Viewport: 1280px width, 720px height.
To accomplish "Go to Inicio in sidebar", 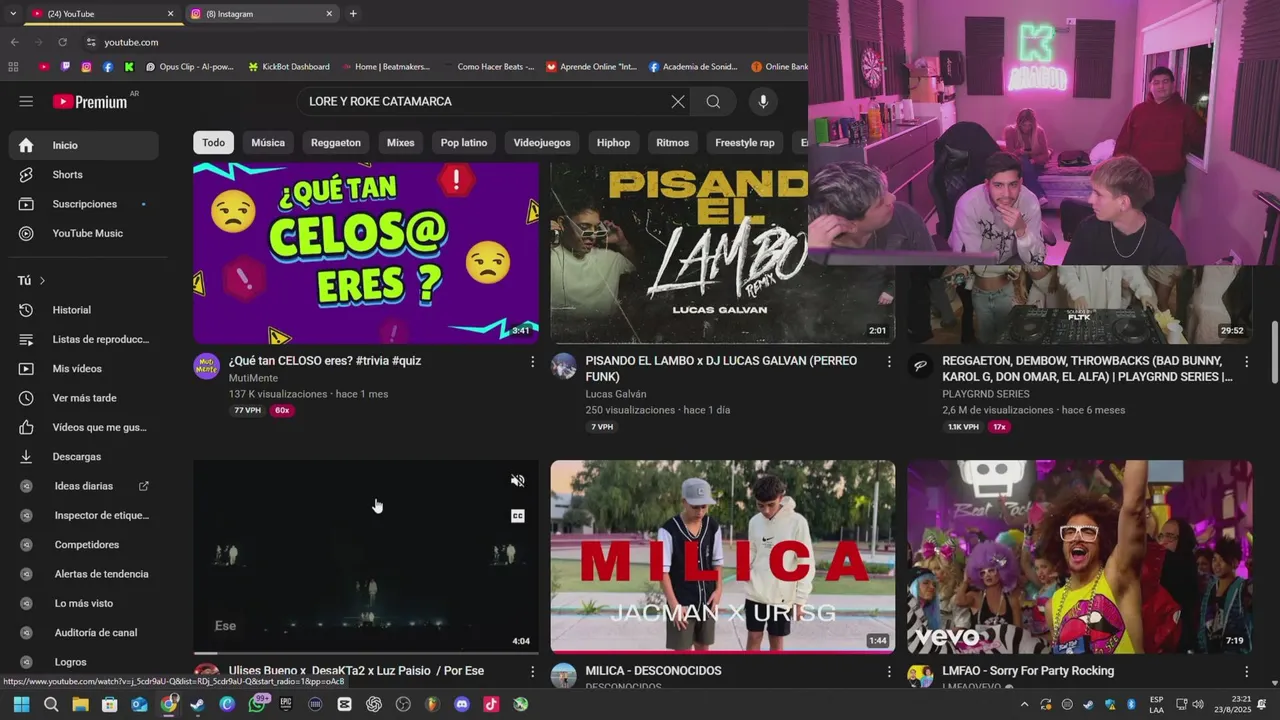I will (x=84, y=145).
